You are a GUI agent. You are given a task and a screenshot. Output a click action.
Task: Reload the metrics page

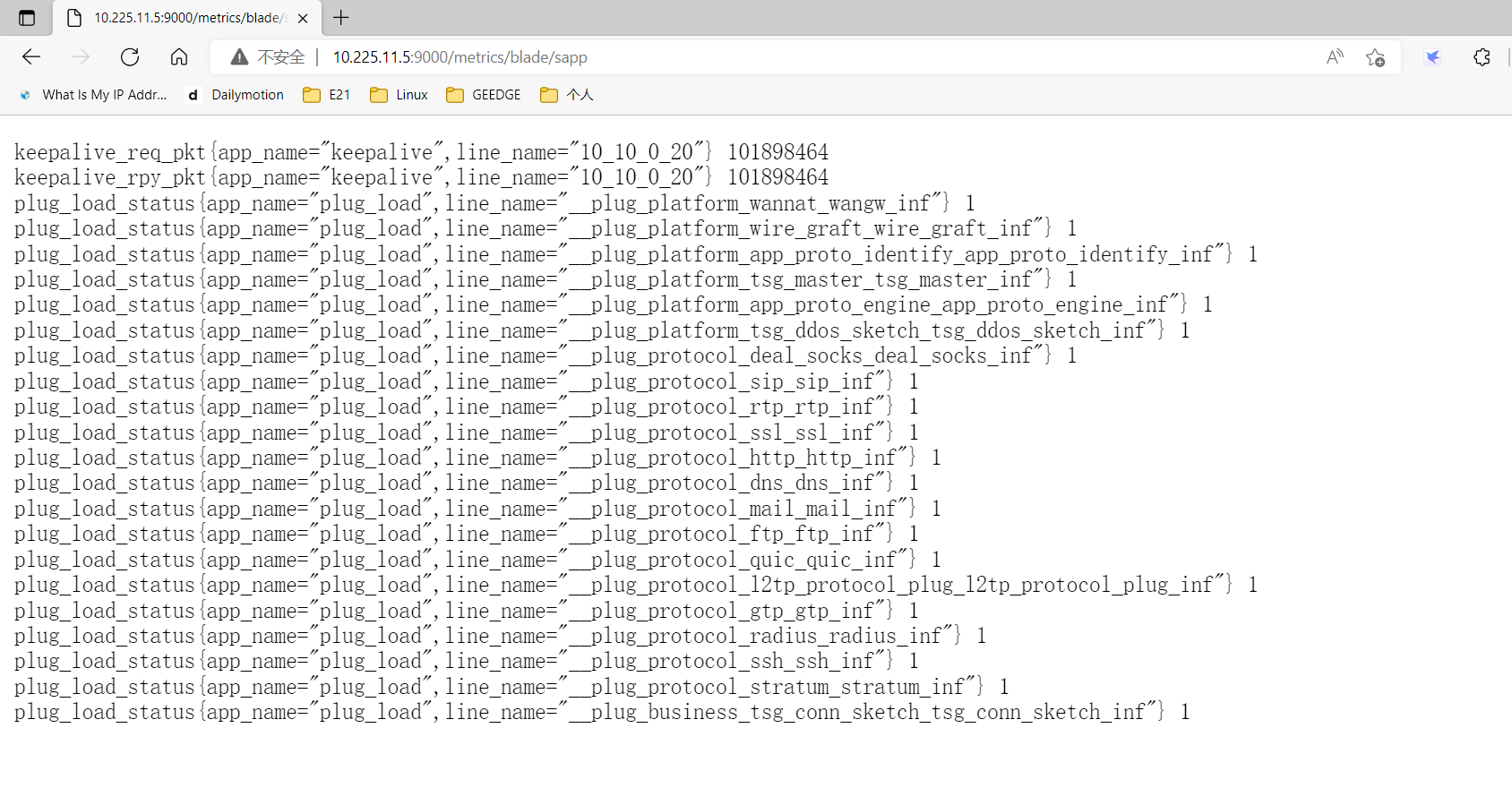coord(130,57)
